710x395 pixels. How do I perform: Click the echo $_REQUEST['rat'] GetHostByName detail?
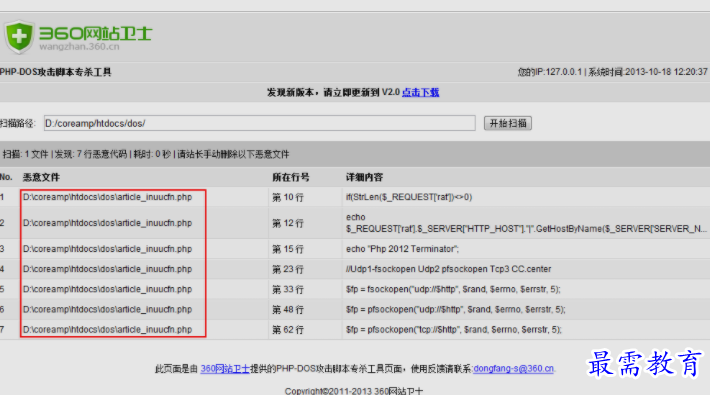click(526, 223)
